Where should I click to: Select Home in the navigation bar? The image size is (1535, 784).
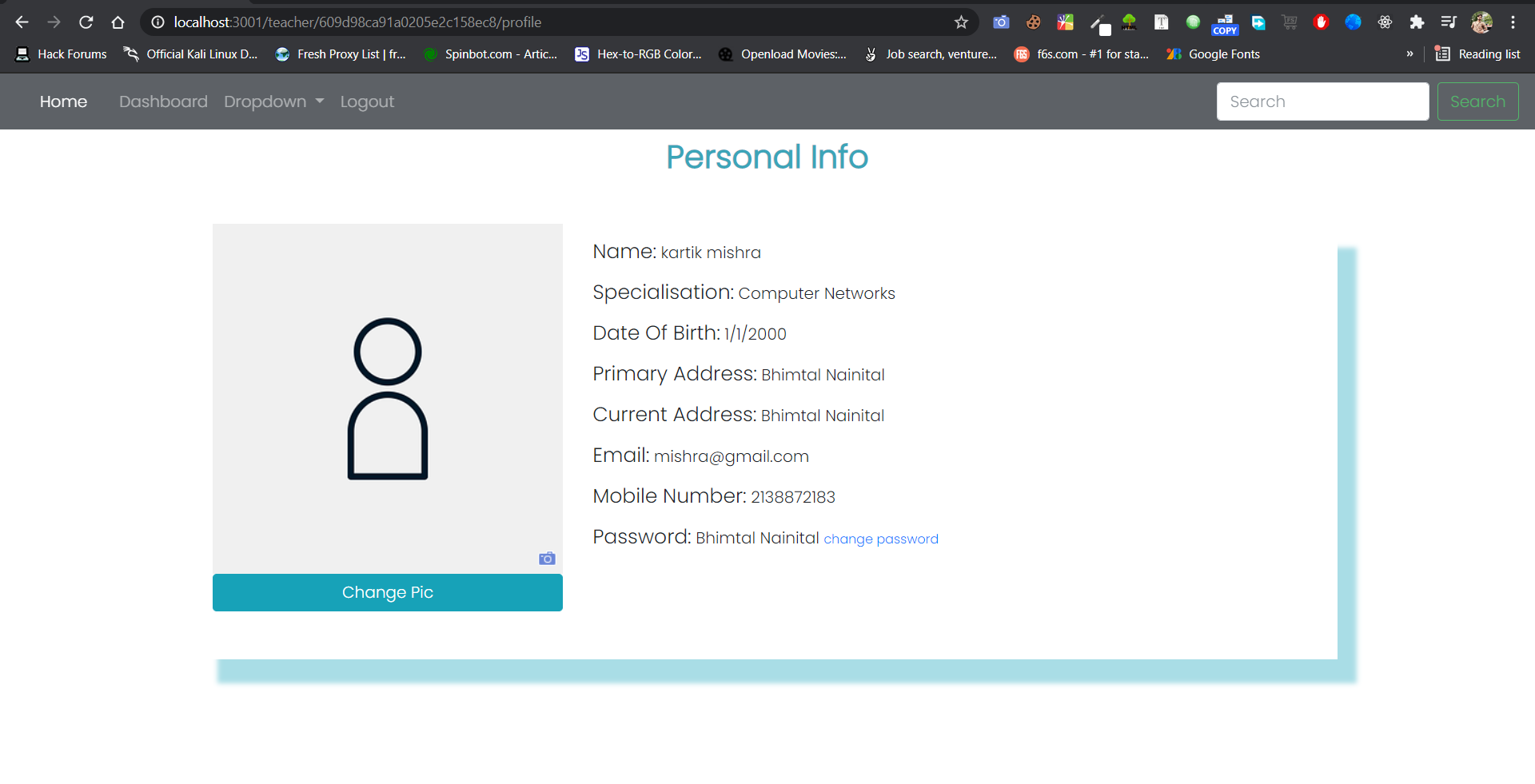(63, 101)
